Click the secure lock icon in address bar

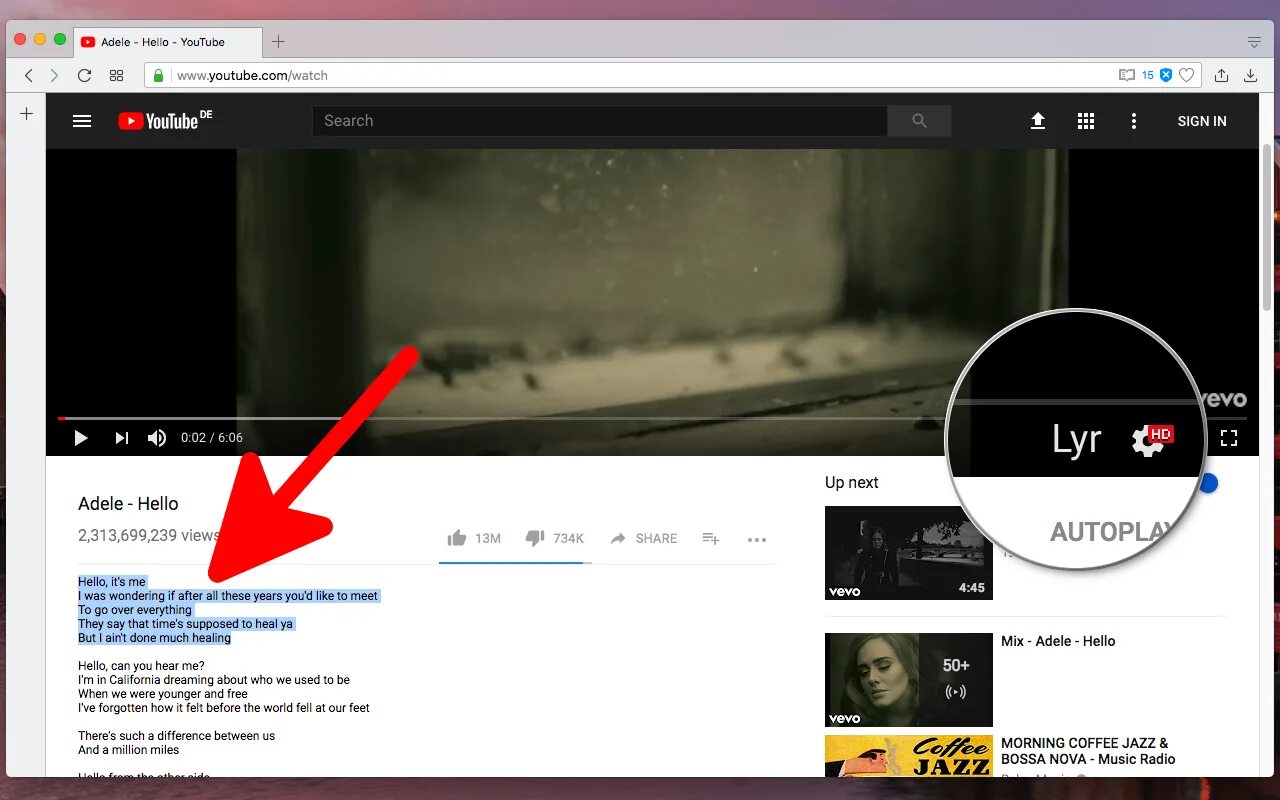pos(158,75)
